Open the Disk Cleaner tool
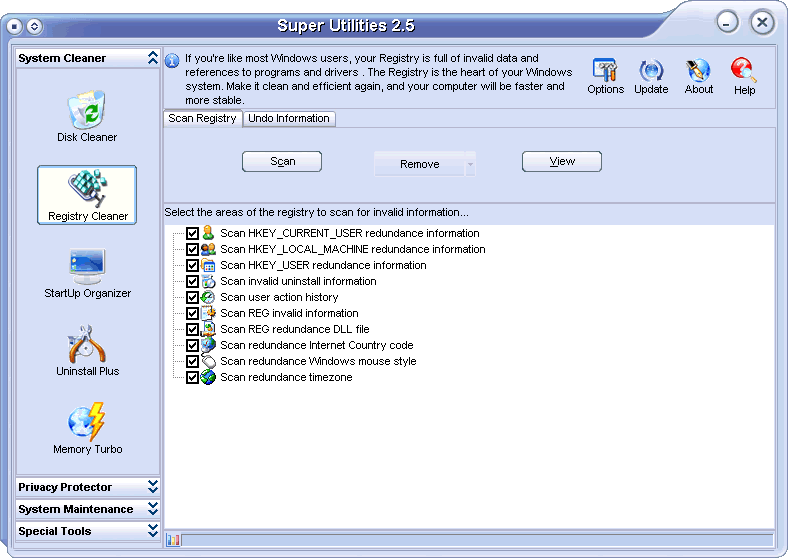 [86, 115]
